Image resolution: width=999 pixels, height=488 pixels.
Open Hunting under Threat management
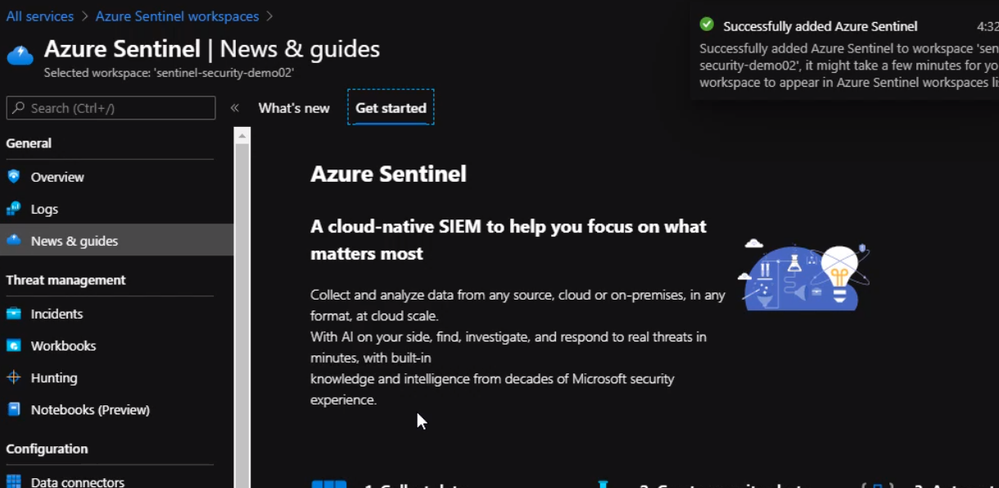[54, 378]
